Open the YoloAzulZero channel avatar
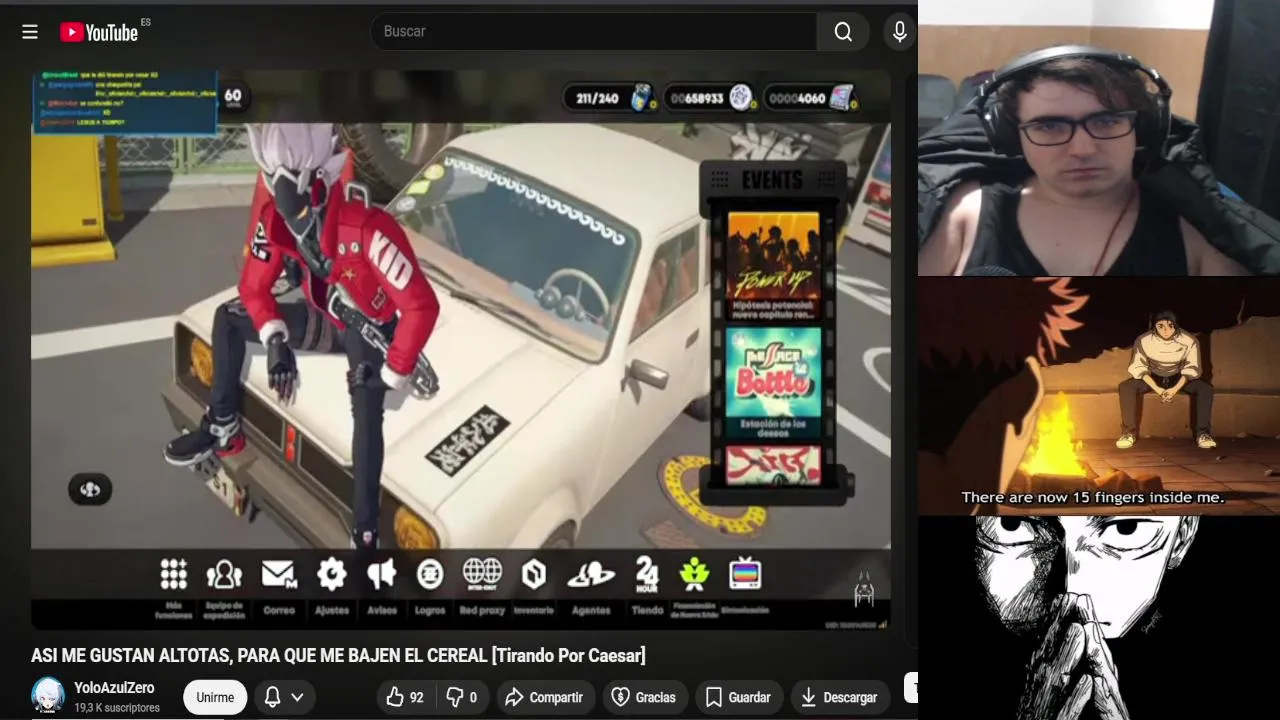The width and height of the screenshot is (1280, 720). coord(48,695)
